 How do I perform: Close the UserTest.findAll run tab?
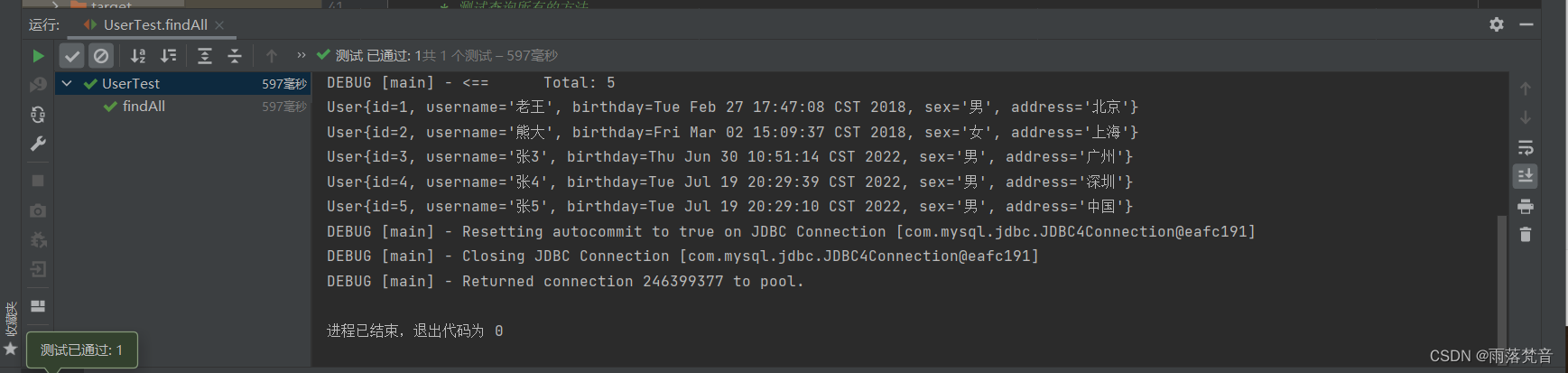point(219,24)
